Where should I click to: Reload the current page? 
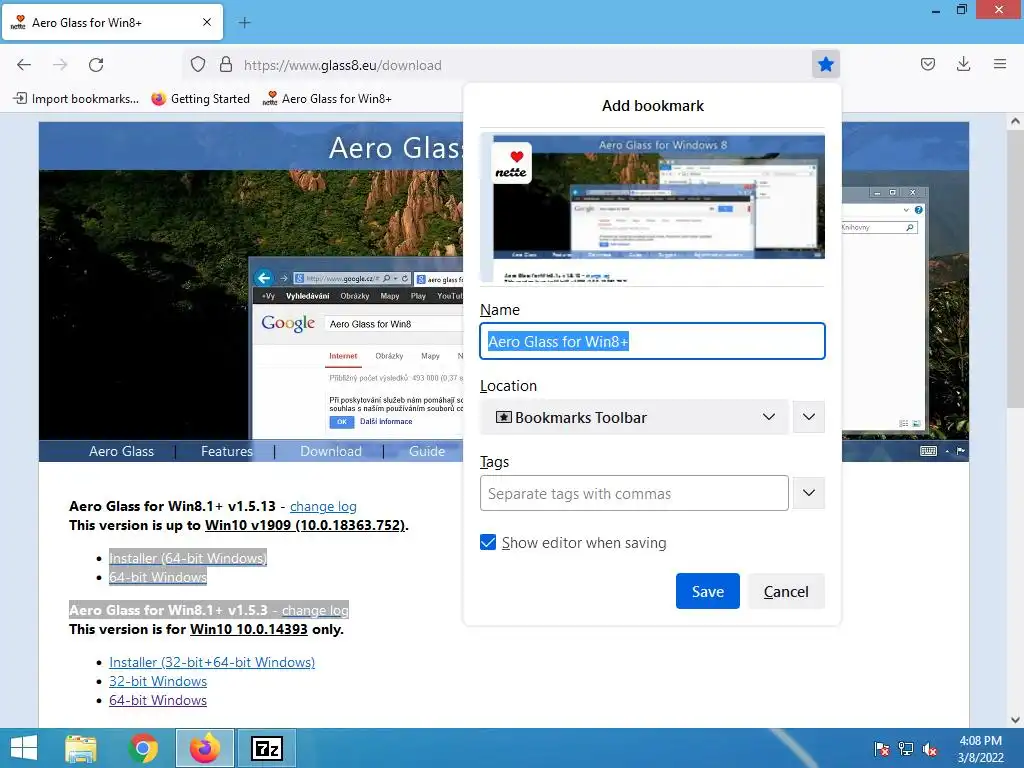(x=96, y=64)
